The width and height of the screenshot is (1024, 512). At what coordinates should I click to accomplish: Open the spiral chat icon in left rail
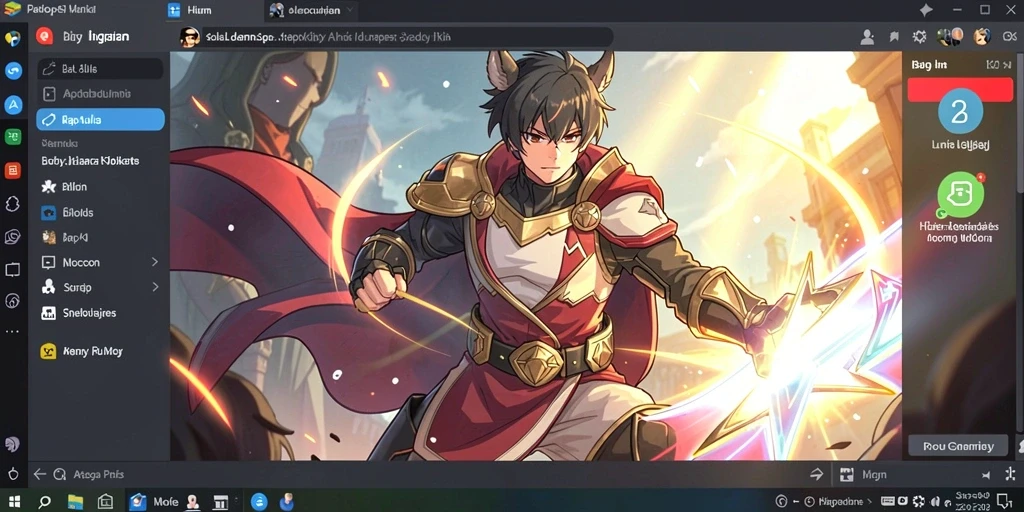(x=12, y=237)
